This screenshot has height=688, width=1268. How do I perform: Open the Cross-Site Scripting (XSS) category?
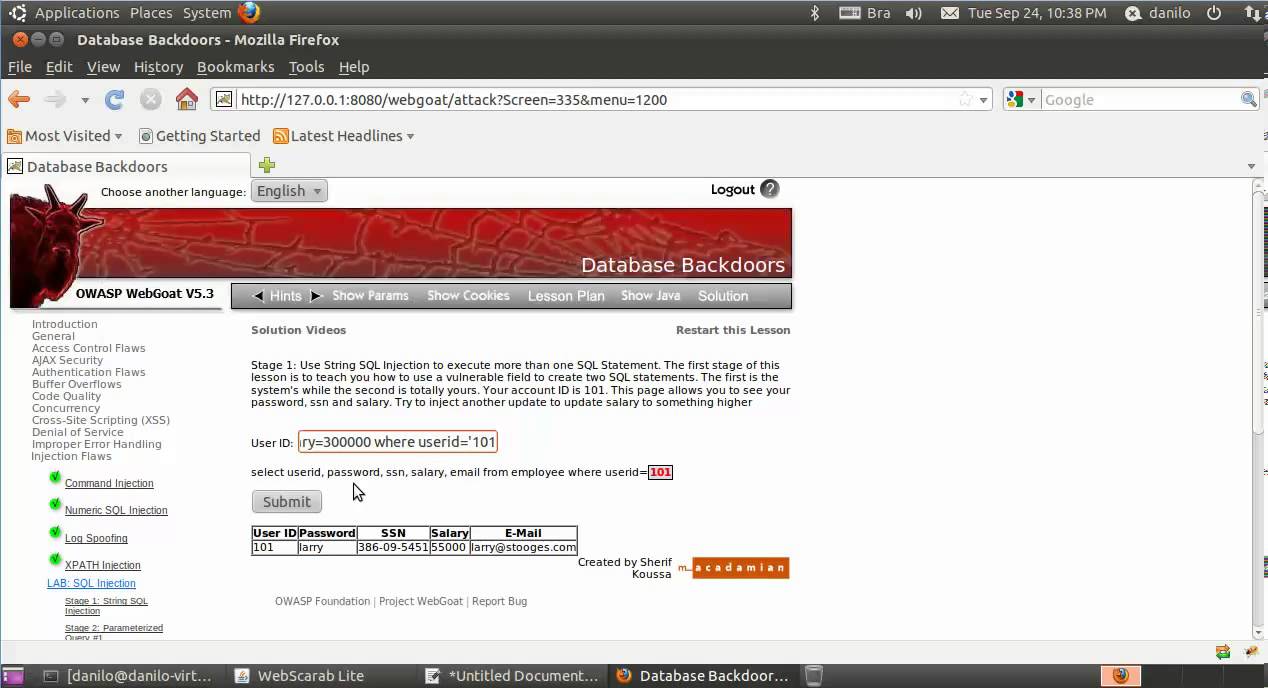pyautogui.click(x=101, y=420)
